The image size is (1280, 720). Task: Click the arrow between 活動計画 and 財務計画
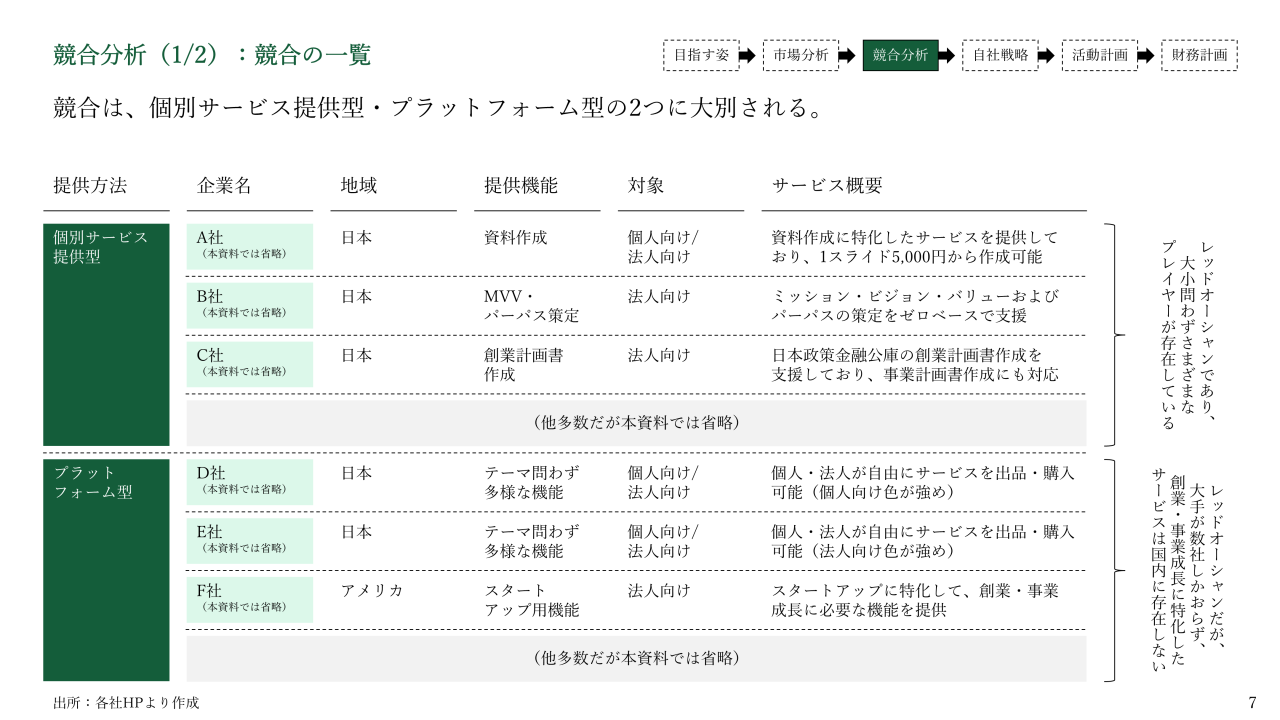point(1145,56)
